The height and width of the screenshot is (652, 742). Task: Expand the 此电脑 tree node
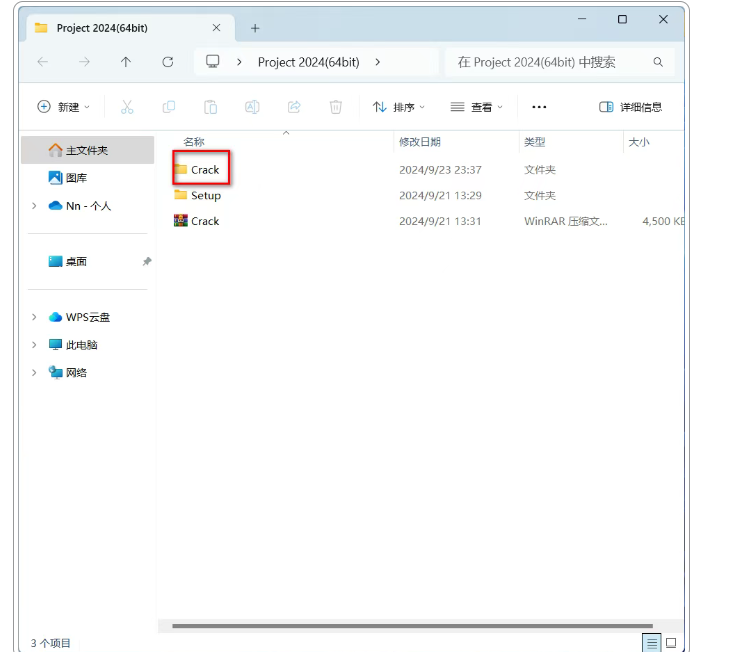coord(34,345)
